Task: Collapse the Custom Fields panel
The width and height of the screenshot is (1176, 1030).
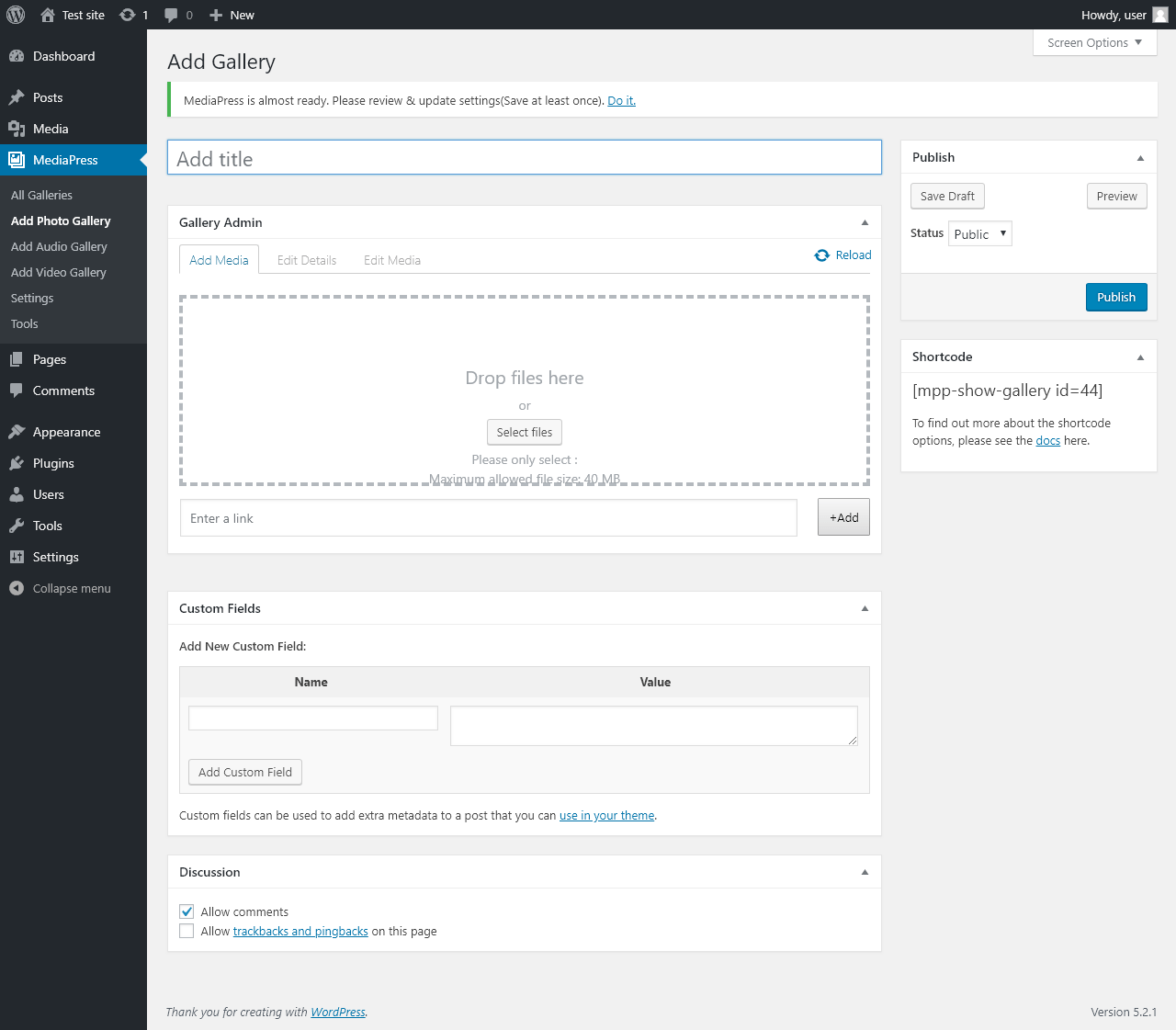Action: (865, 608)
